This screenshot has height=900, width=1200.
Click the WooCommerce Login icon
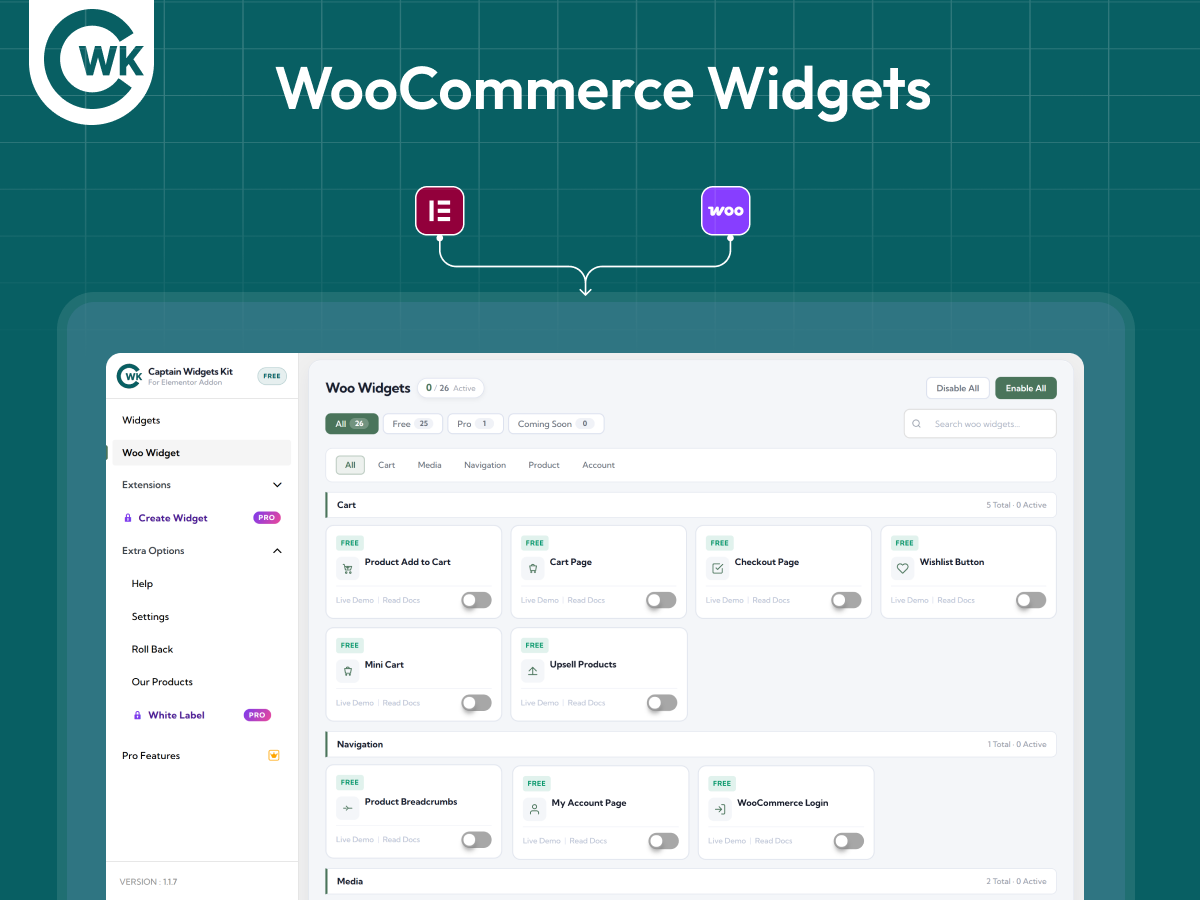coord(719,809)
